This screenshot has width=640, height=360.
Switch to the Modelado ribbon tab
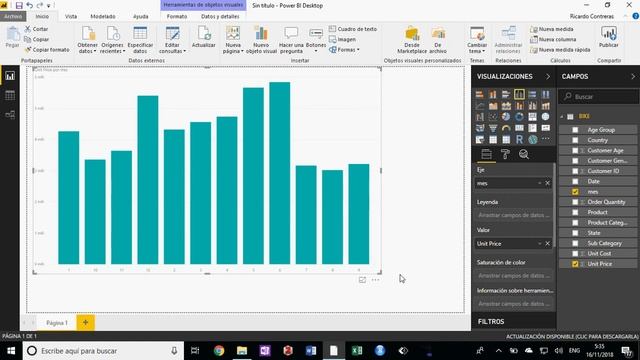103,16
